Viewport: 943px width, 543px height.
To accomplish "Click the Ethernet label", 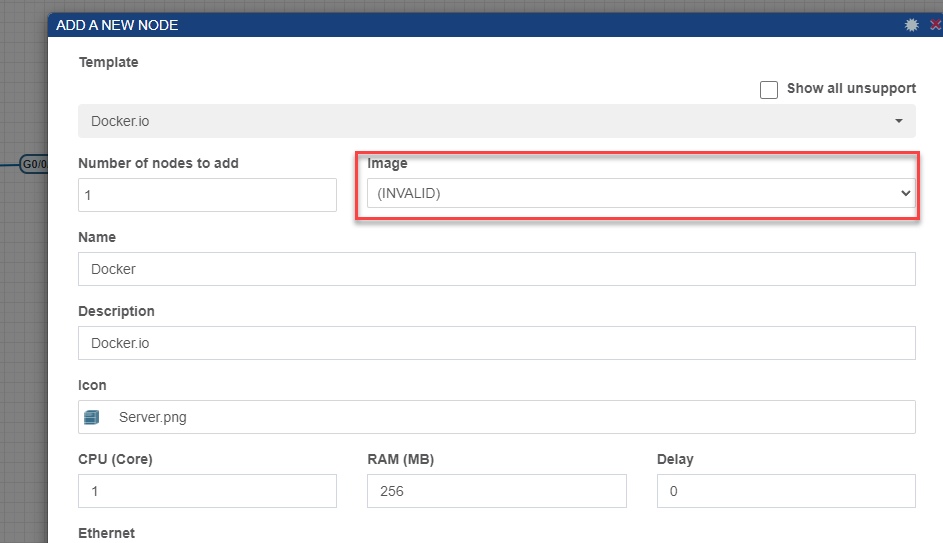I will 106,533.
